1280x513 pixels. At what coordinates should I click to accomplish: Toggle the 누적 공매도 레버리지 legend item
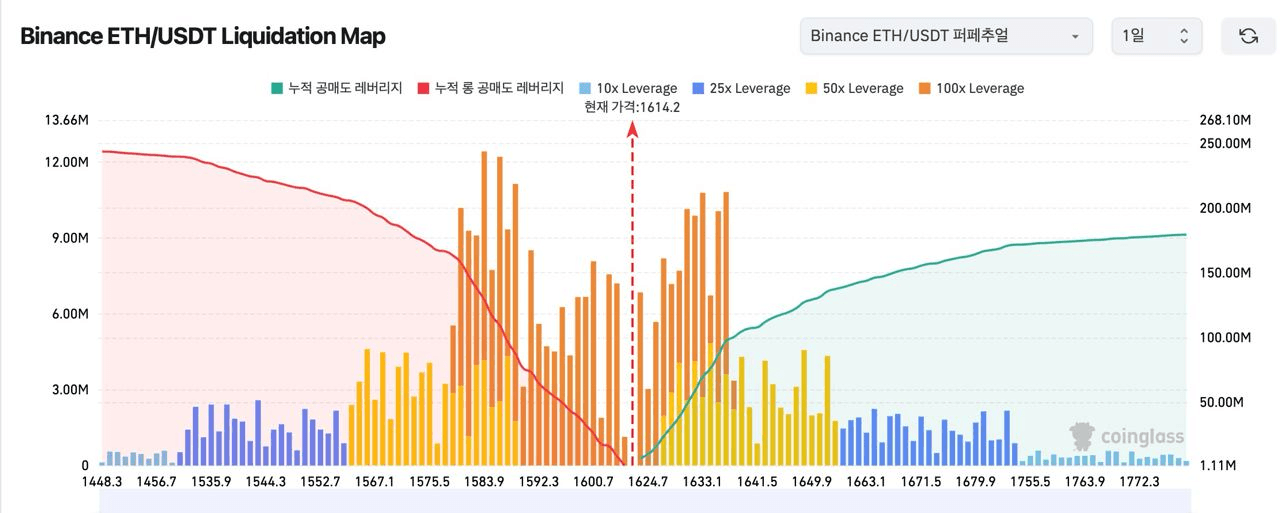point(336,88)
